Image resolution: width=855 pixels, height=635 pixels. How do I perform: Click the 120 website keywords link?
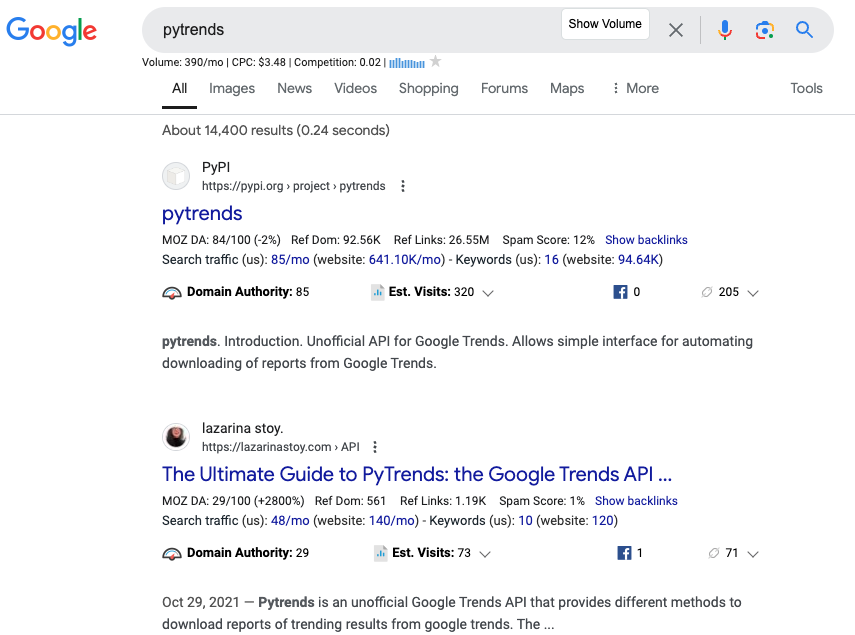pos(603,521)
